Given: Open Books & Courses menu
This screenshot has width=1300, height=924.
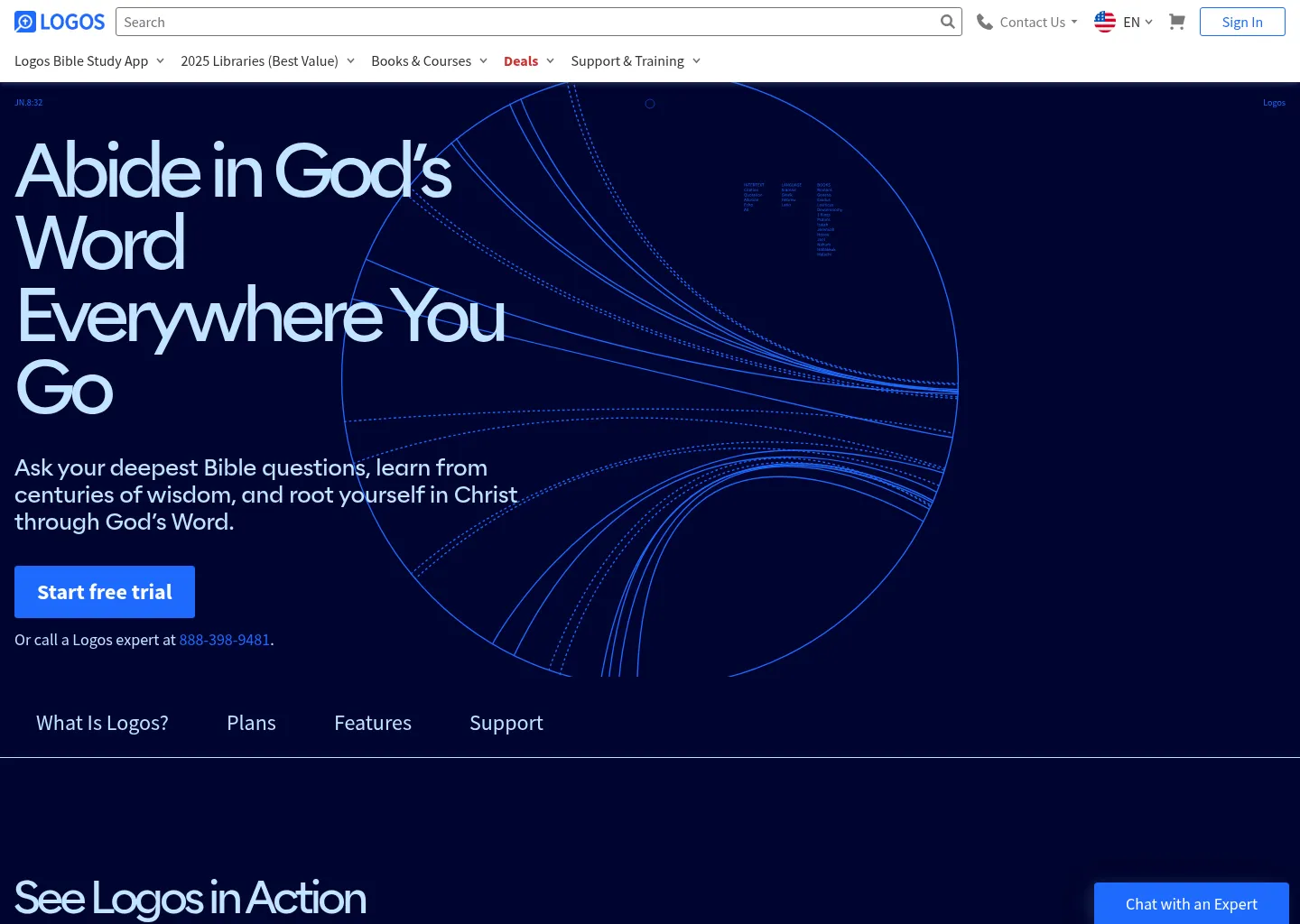Looking at the screenshot, I should [x=421, y=60].
